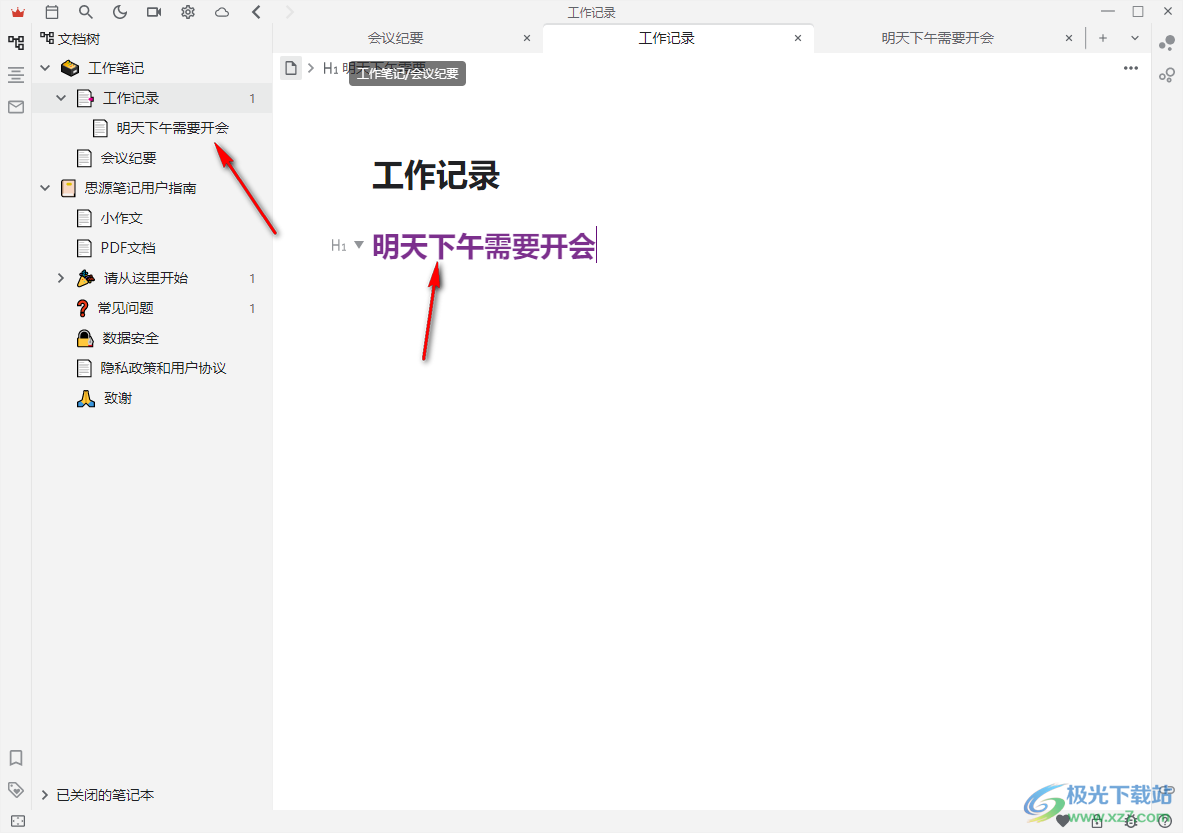Show the tags panel
1183x833 pixels.
[16, 790]
